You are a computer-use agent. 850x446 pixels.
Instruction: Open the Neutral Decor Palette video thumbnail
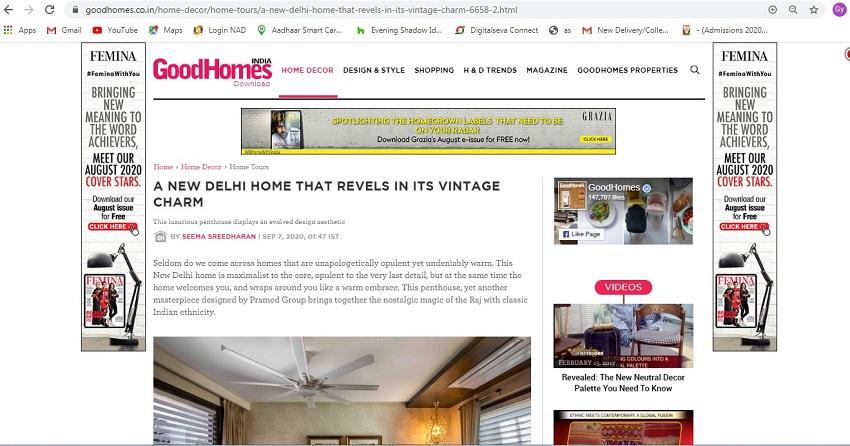[x=623, y=335]
